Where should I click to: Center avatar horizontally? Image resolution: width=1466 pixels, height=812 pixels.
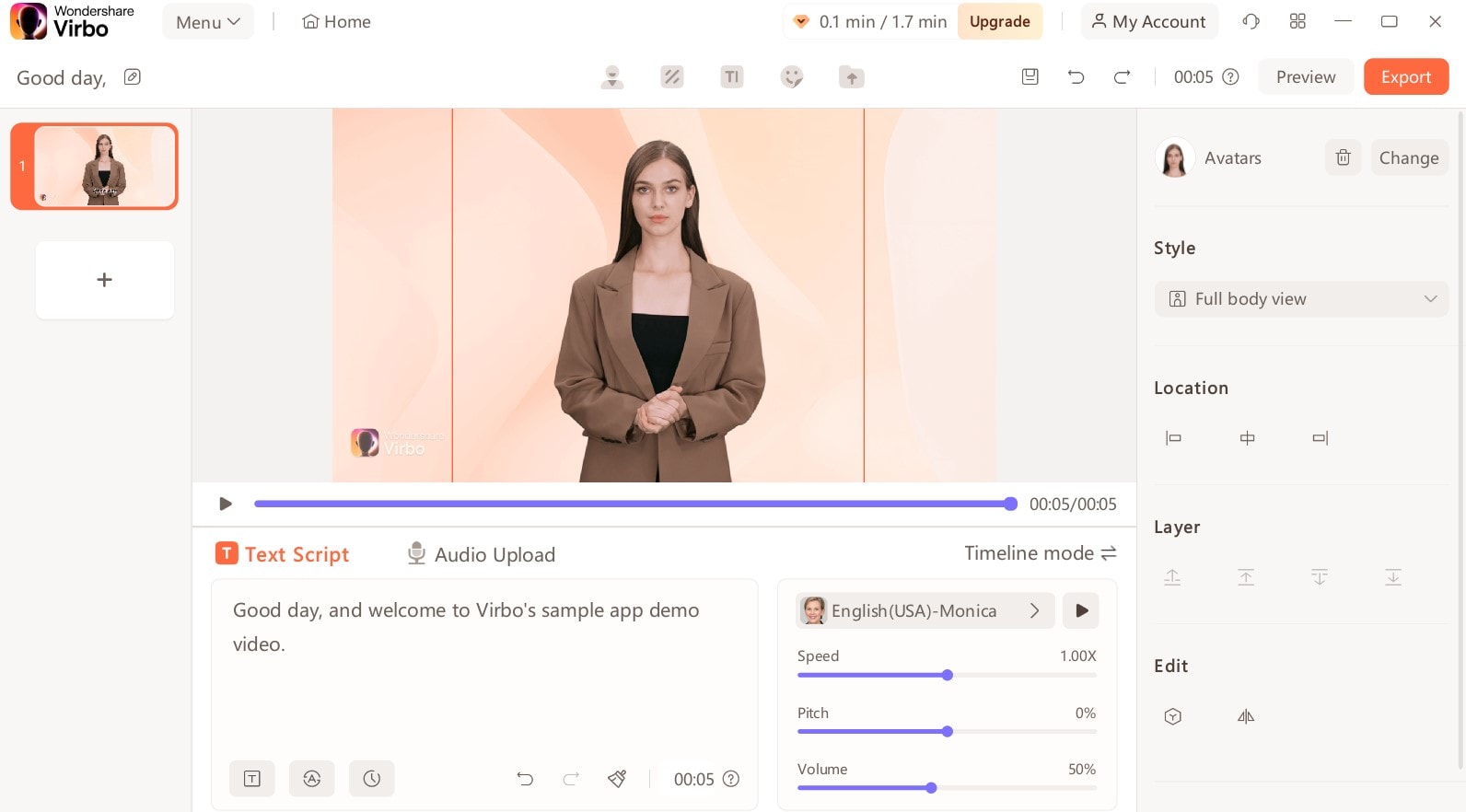1247,438
